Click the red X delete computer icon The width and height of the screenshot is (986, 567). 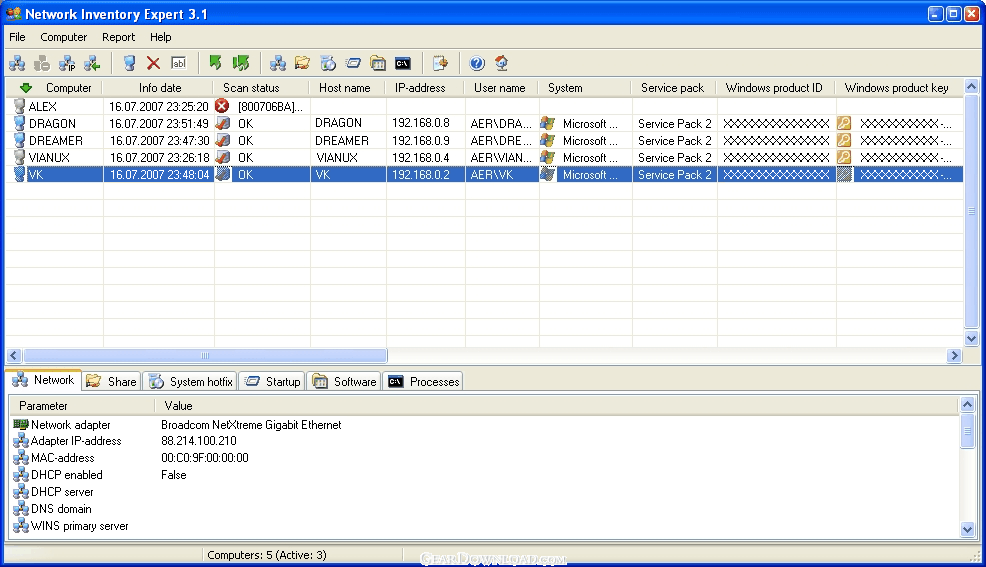(153, 63)
